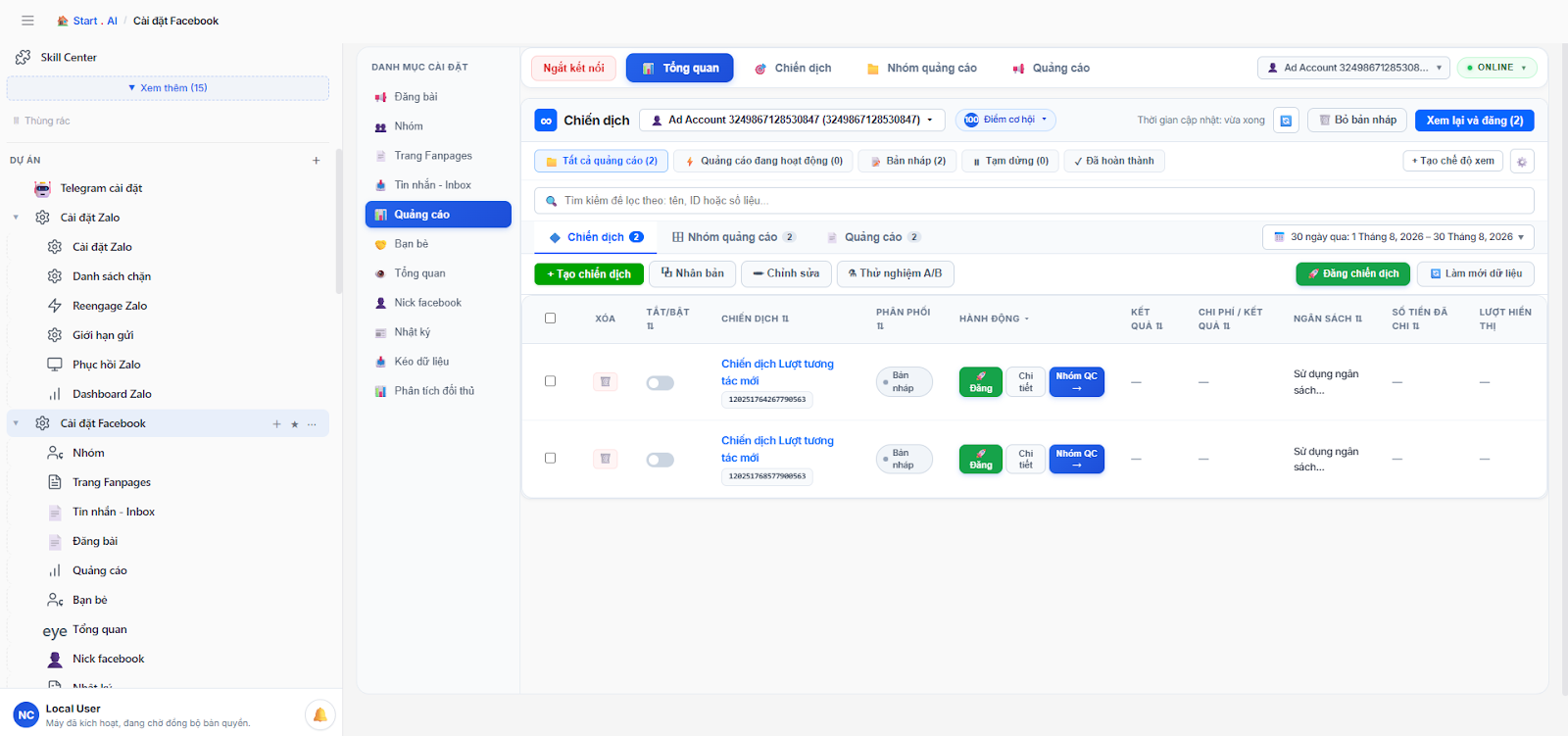Open the Tổng quan top tab
This screenshot has height=736, width=1568.
[x=680, y=68]
